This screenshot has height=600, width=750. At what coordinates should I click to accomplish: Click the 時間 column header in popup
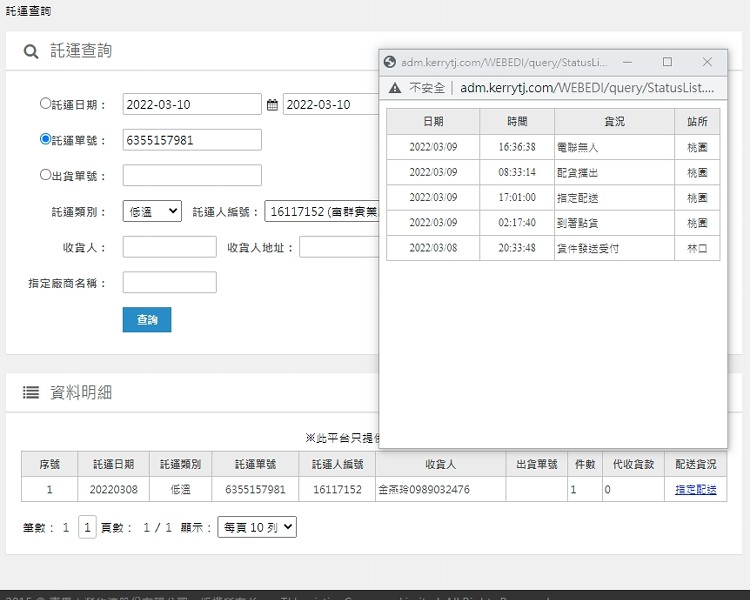pos(517,122)
